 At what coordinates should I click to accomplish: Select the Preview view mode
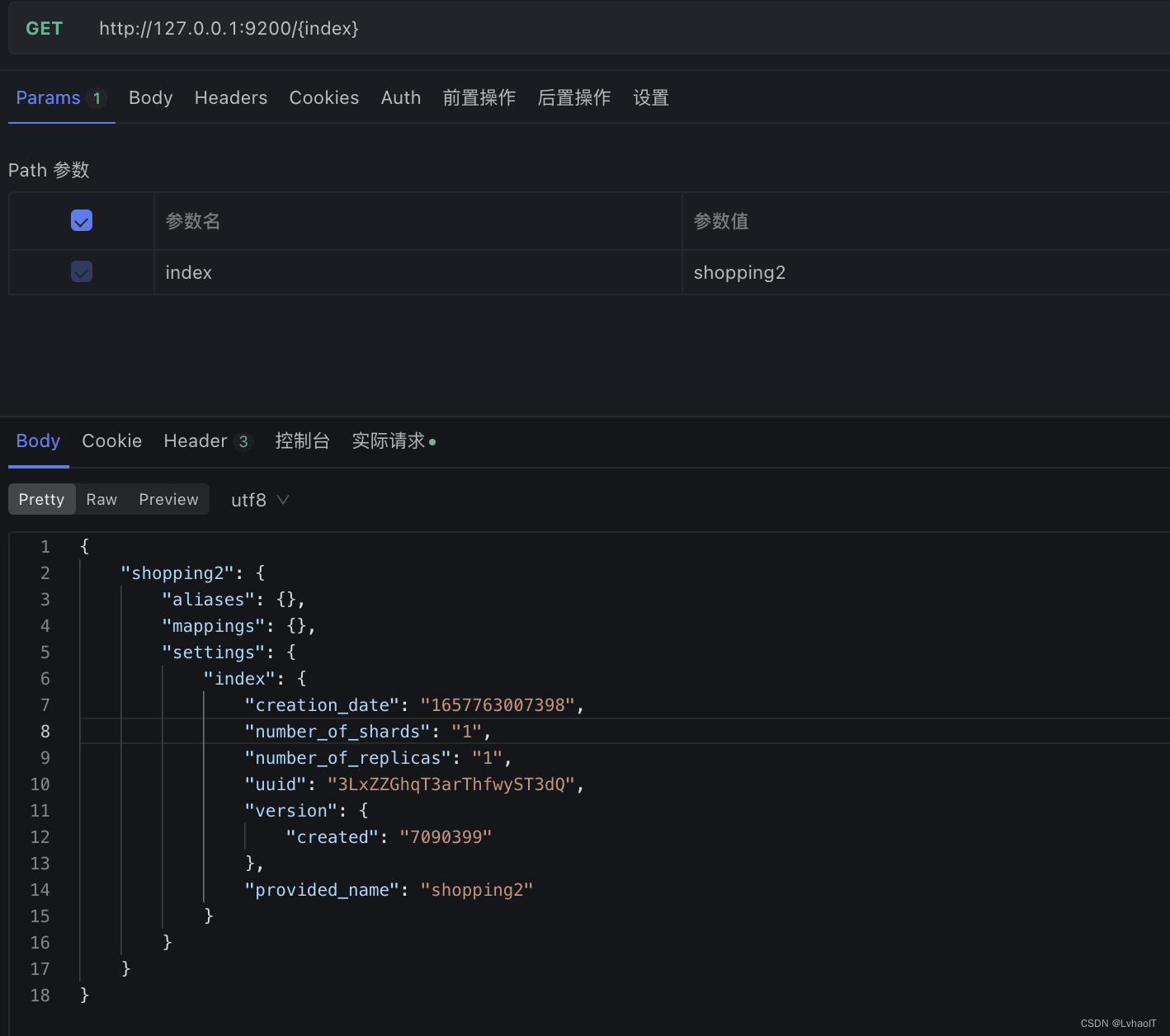pos(168,499)
